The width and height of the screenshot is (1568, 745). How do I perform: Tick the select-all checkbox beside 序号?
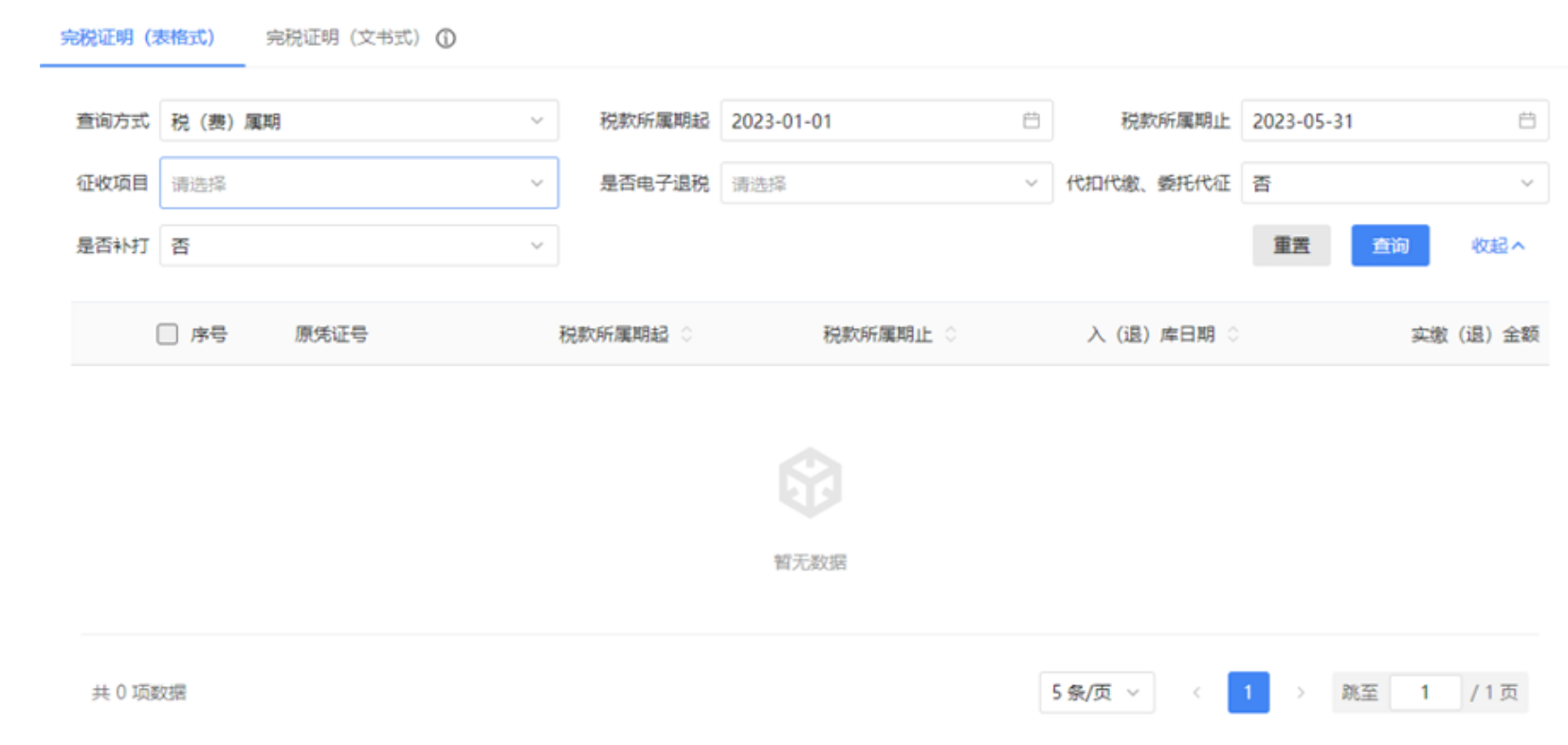click(167, 334)
